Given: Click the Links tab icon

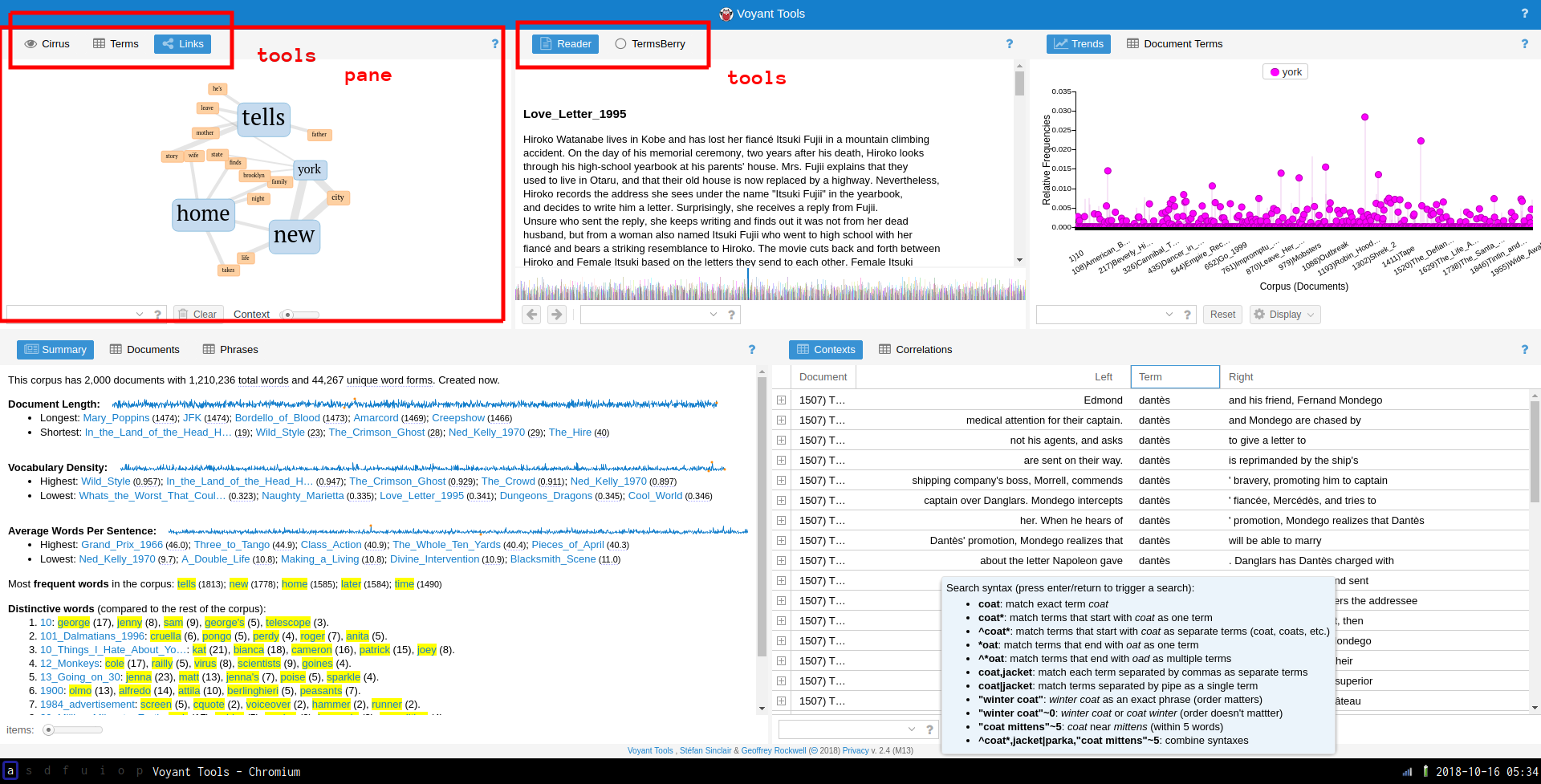Looking at the screenshot, I should 169,44.
